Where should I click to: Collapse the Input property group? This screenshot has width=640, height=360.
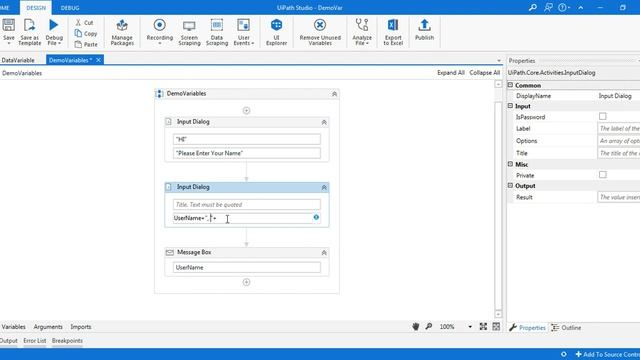[x=510, y=106]
